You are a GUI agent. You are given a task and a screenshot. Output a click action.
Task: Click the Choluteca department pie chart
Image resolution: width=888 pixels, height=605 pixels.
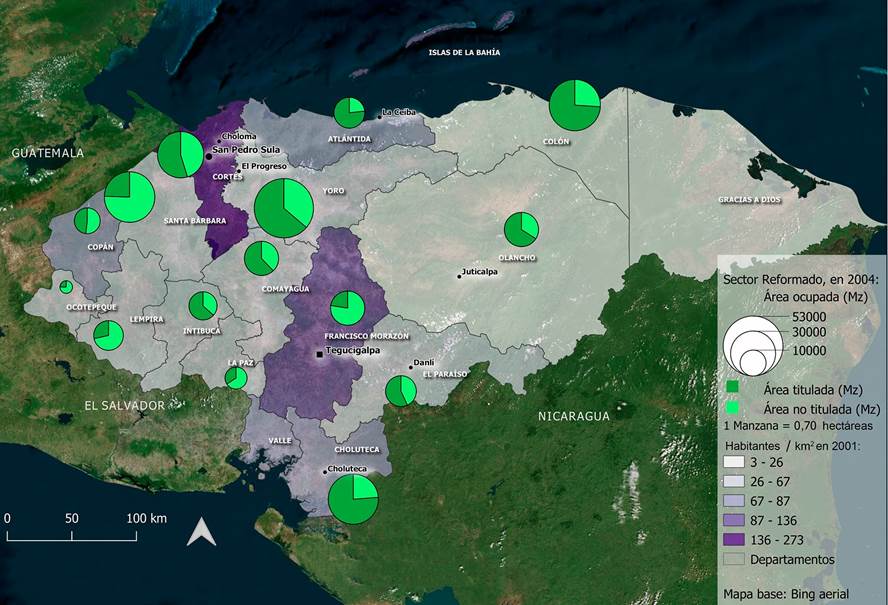353,498
